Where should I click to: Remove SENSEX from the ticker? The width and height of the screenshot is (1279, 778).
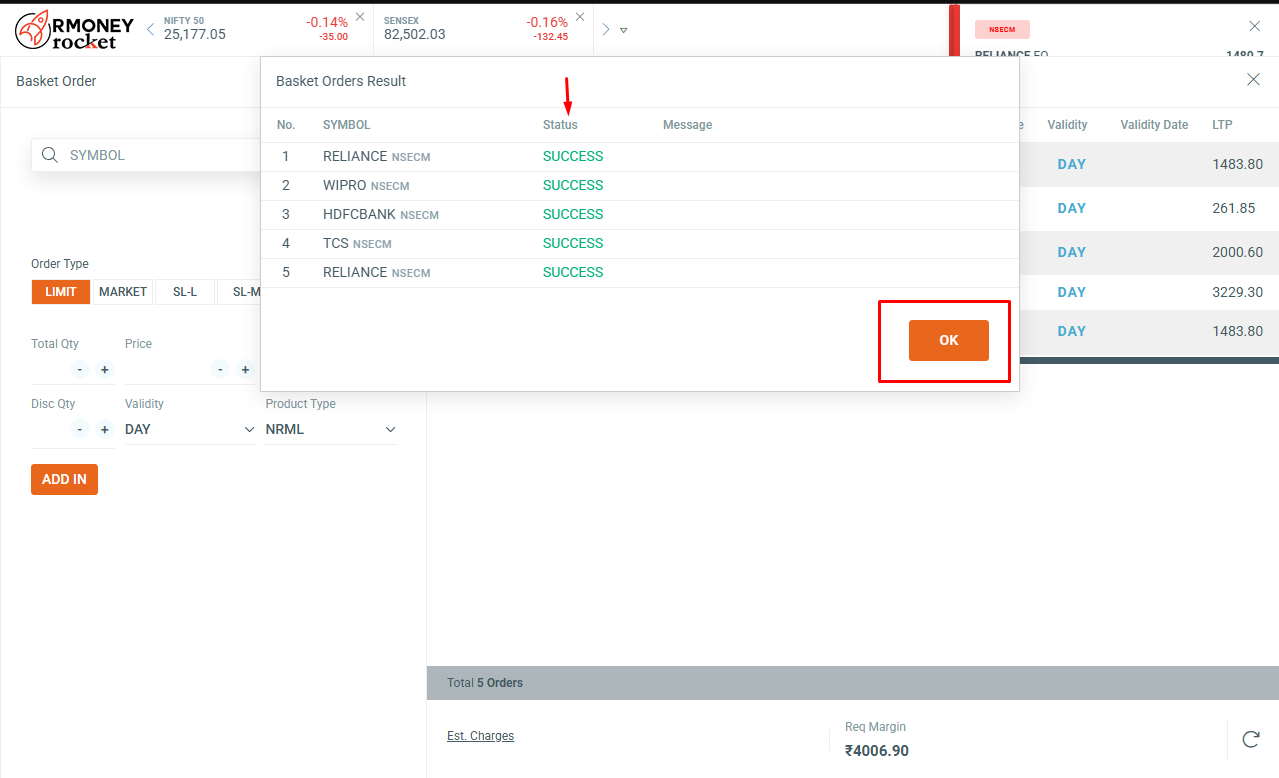(x=580, y=17)
